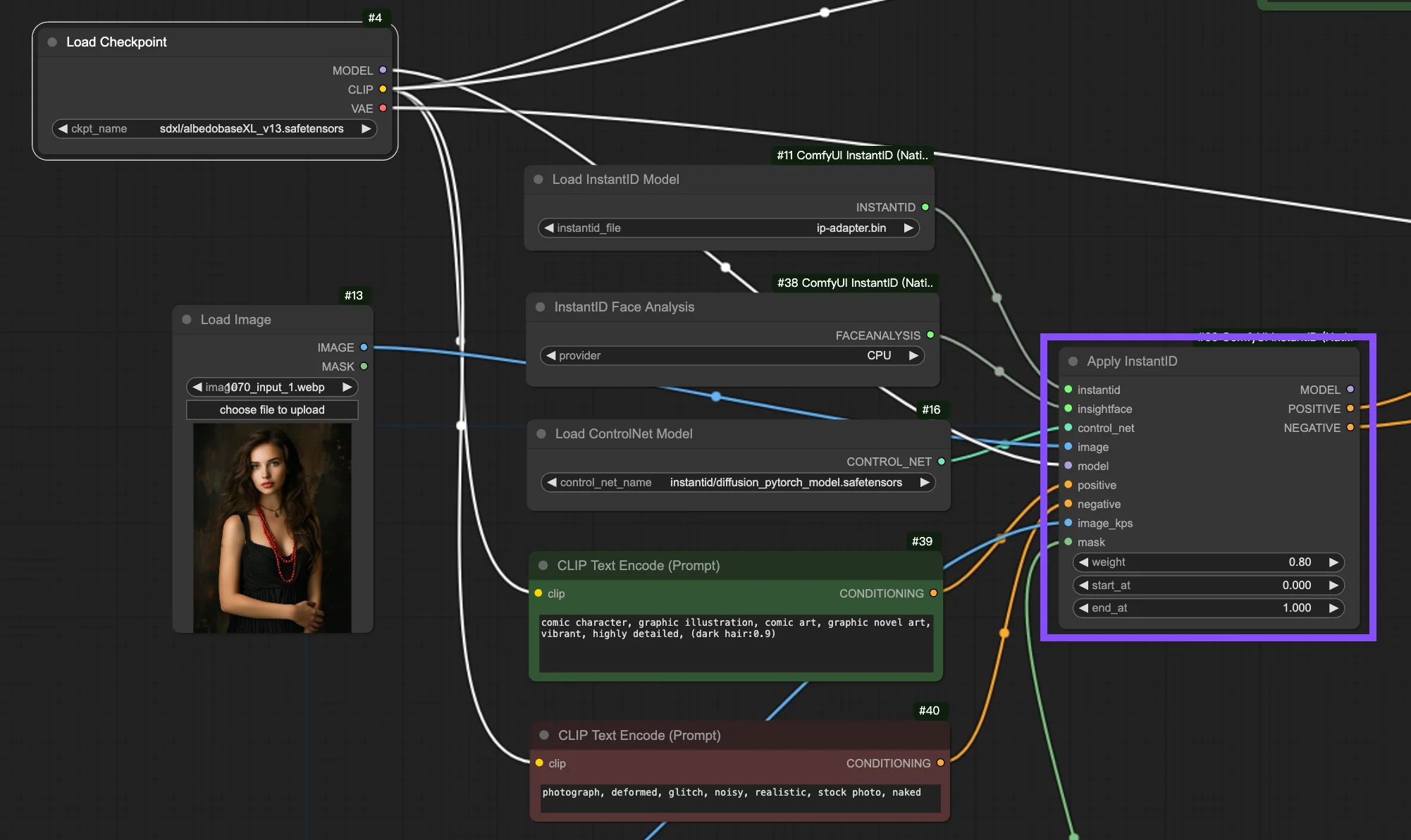Click the weight value field 0.80
This screenshot has height=840, width=1411.
point(1209,562)
